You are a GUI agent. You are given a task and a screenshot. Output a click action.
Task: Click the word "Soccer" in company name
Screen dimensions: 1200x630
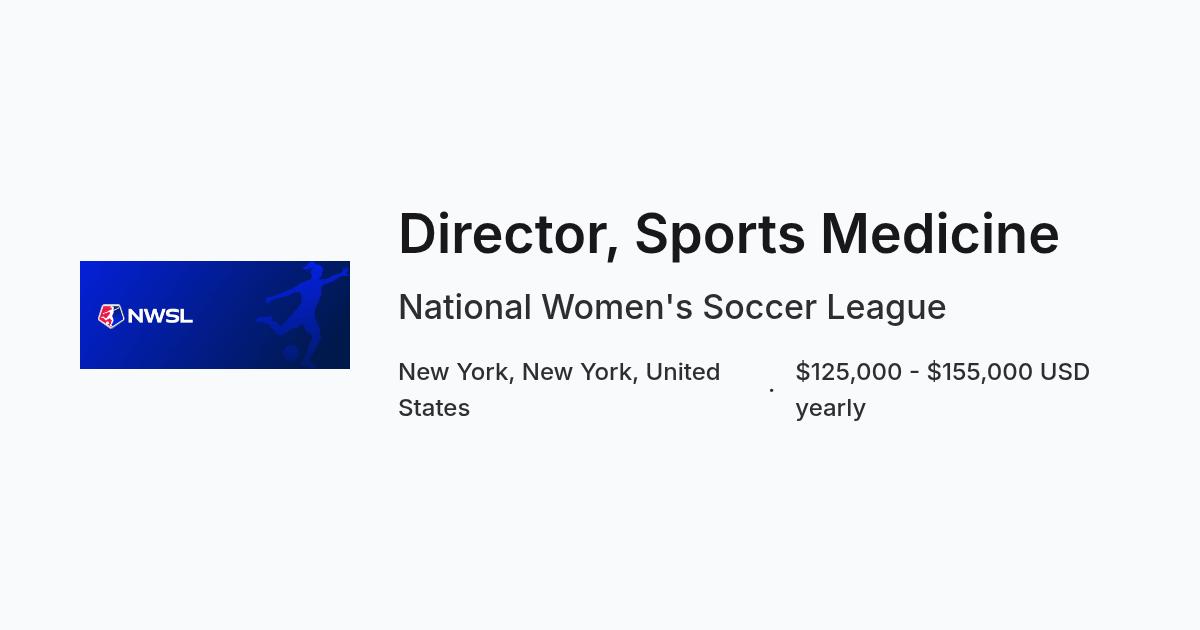pyautogui.click(x=760, y=307)
